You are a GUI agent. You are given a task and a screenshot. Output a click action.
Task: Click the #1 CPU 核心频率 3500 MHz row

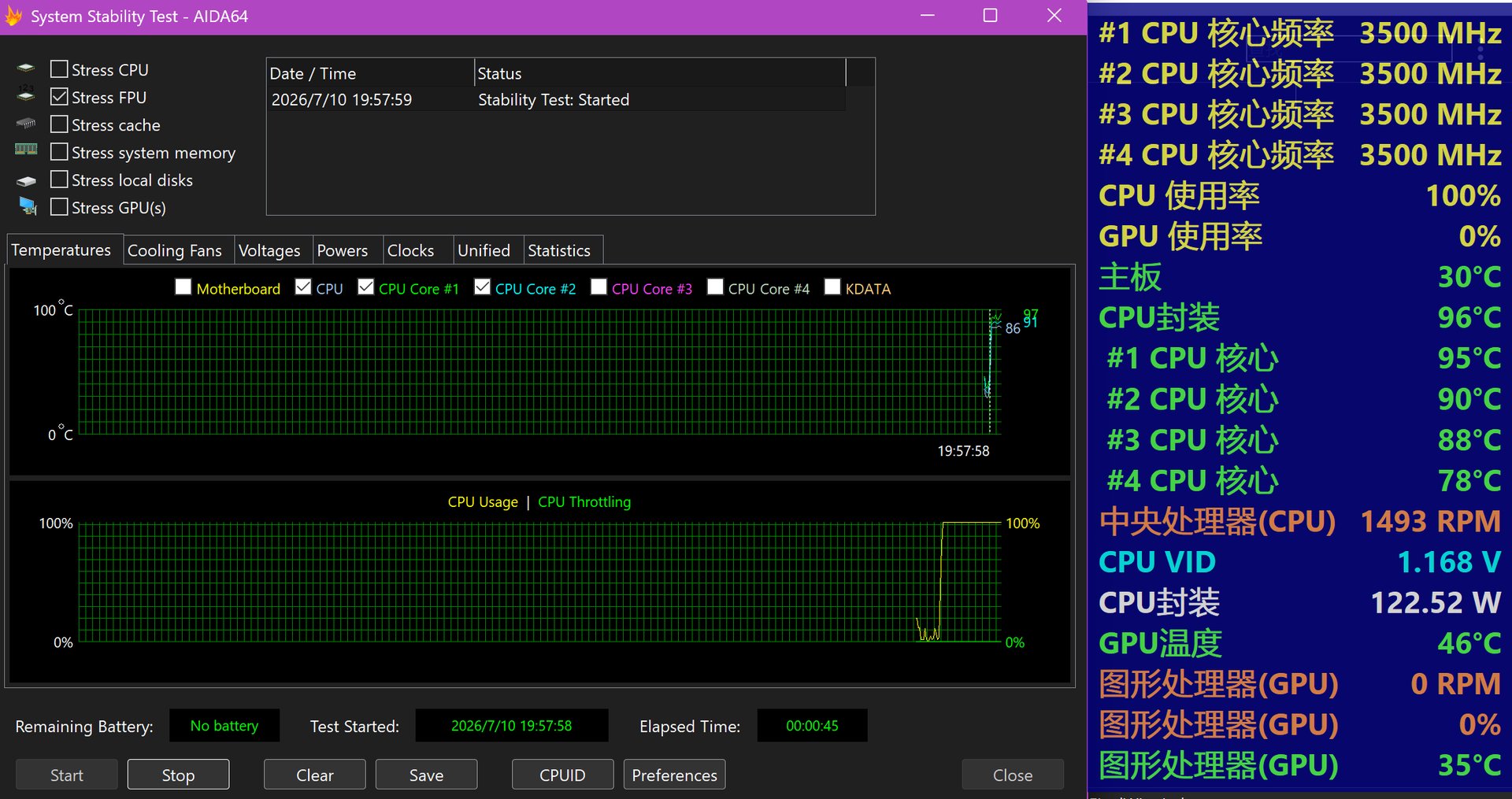[1299, 33]
